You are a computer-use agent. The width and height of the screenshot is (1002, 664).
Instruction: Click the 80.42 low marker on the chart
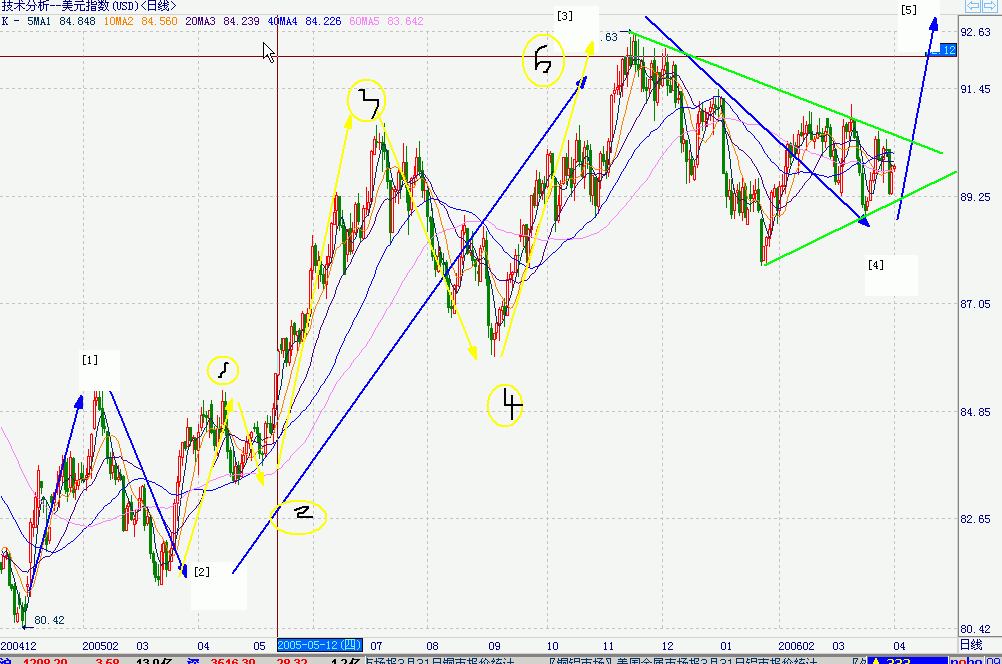(49, 620)
